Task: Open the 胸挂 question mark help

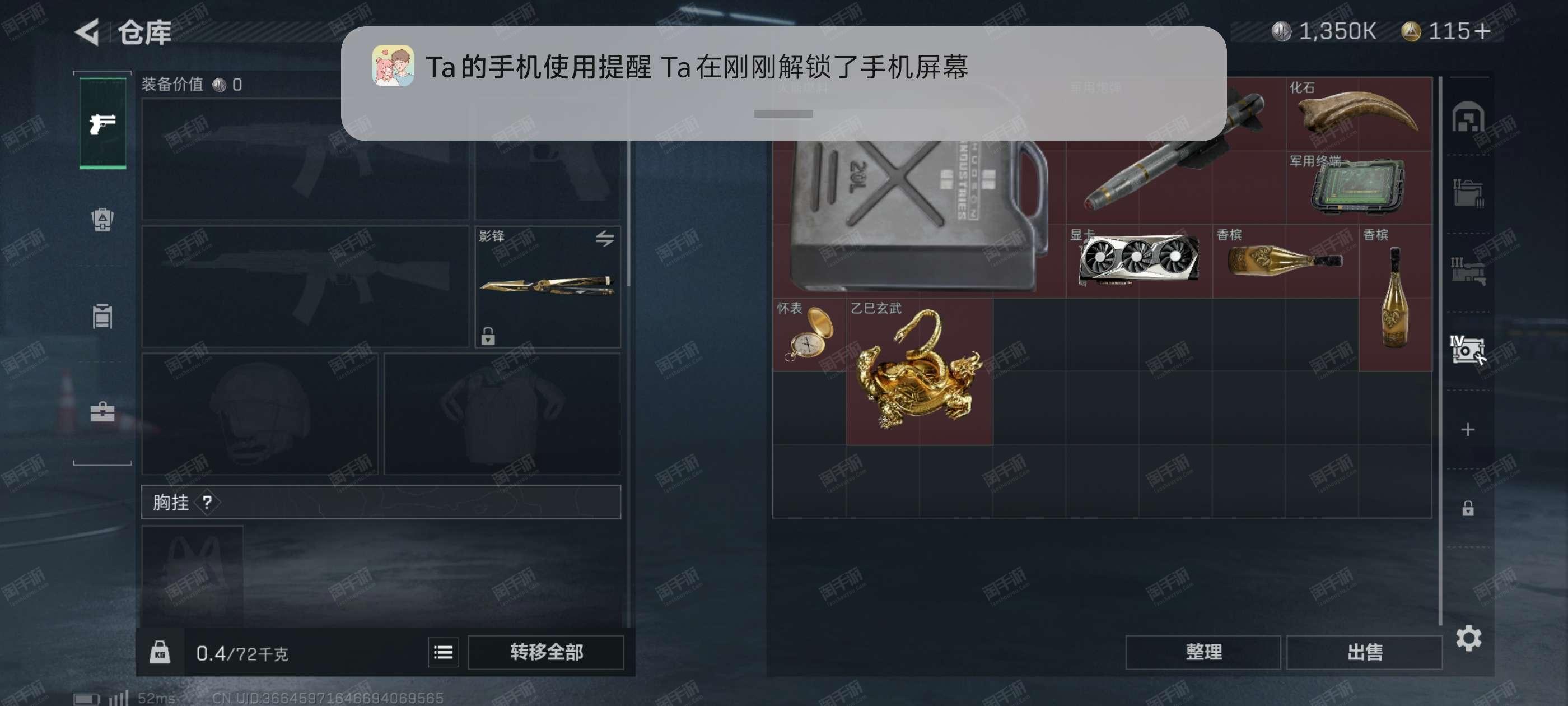Action: coord(207,502)
